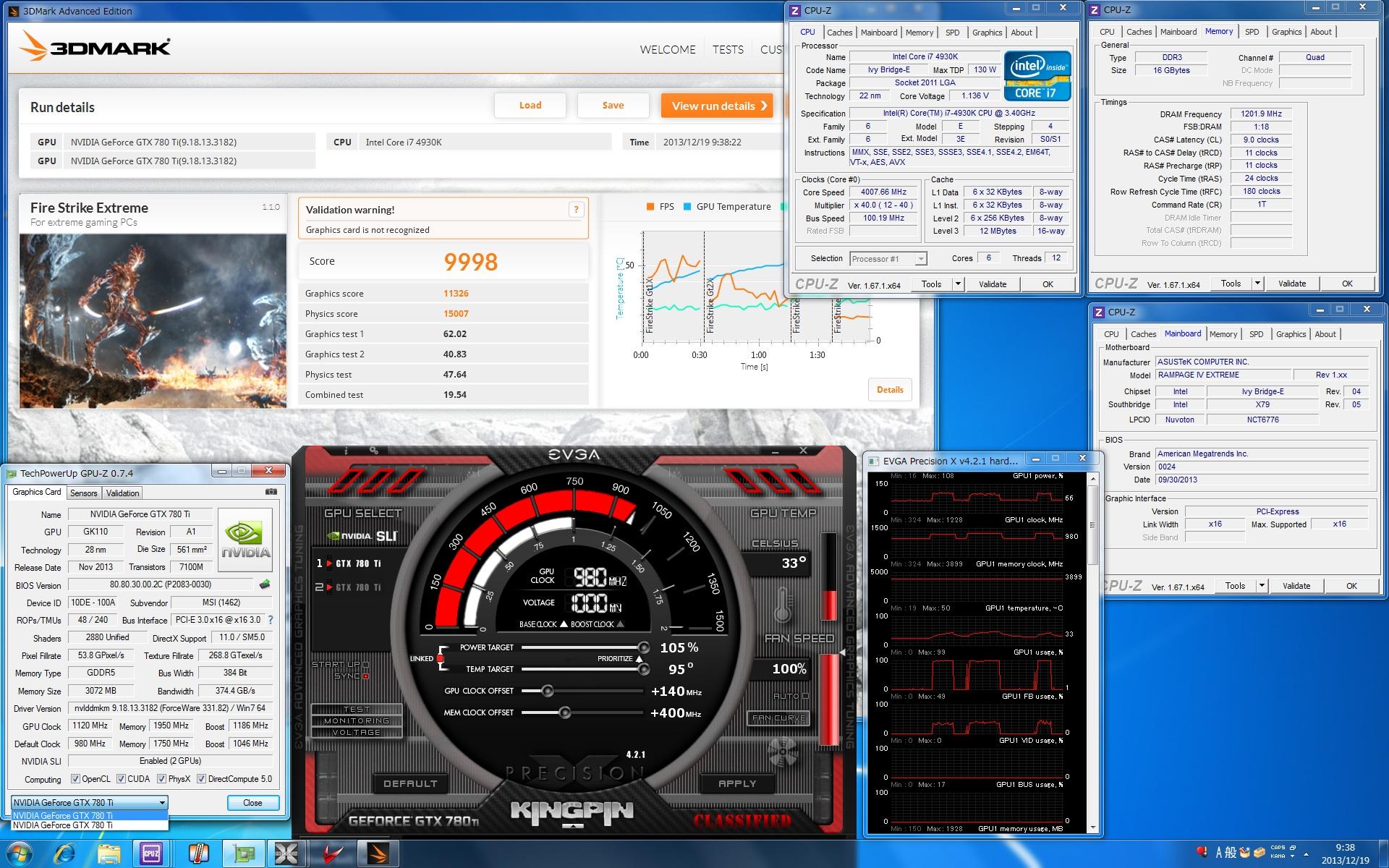Click the validation warning help question mark
Screen dimensions: 1389x868
[x=577, y=210]
